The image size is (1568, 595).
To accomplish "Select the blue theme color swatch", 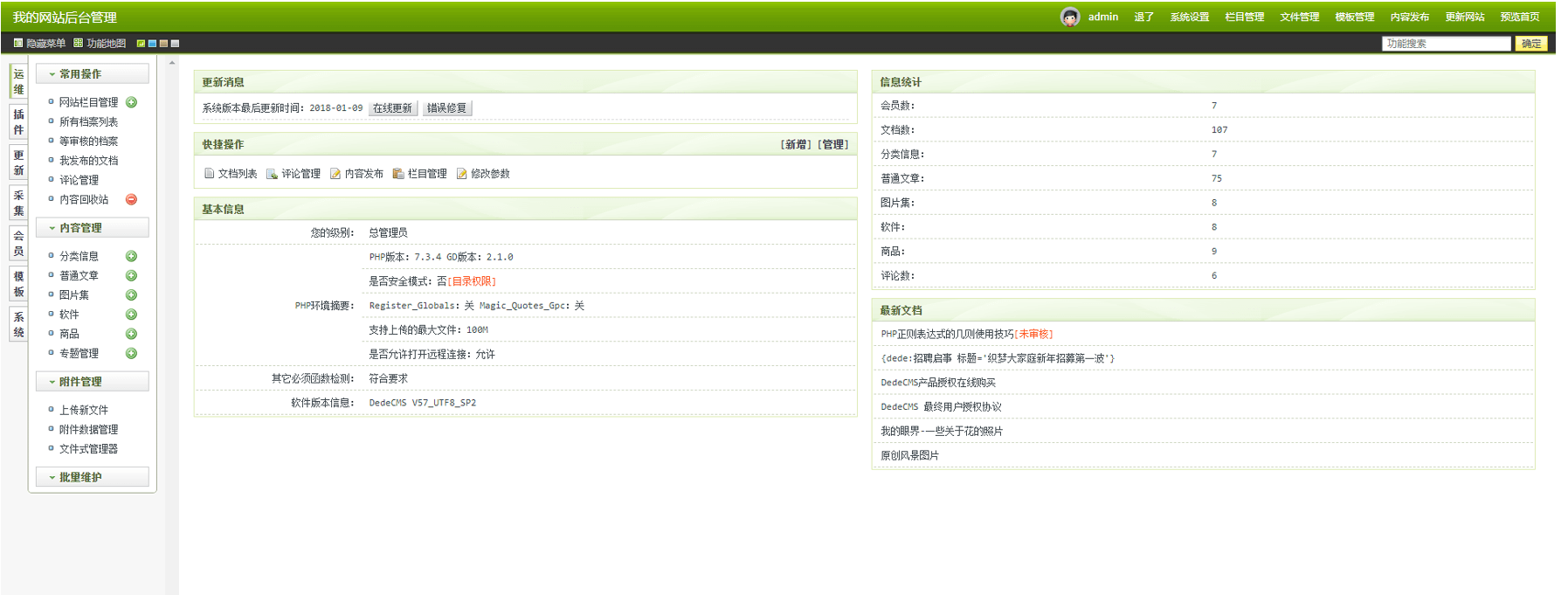I will tap(152, 43).
